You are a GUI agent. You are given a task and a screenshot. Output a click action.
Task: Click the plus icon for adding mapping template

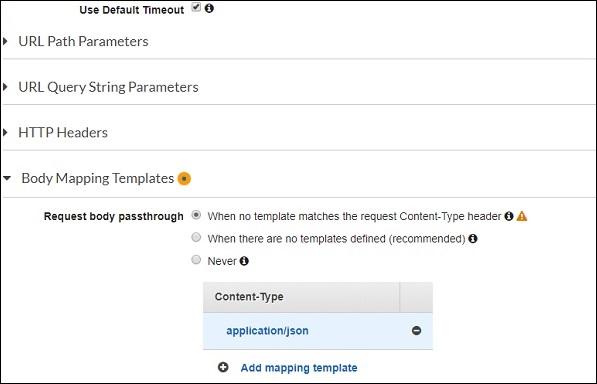[x=223, y=367]
